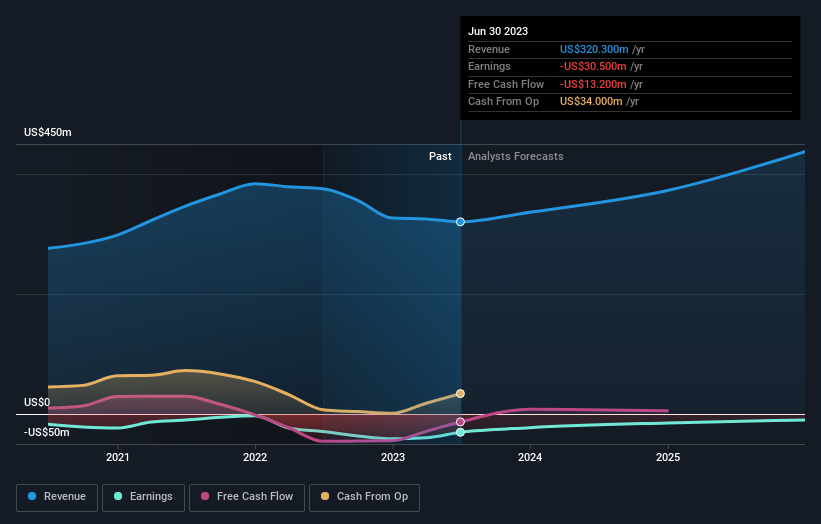Viewport: 821px width, 524px height.
Task: Click the Earnings row label in the tooltip
Action: click(489, 66)
